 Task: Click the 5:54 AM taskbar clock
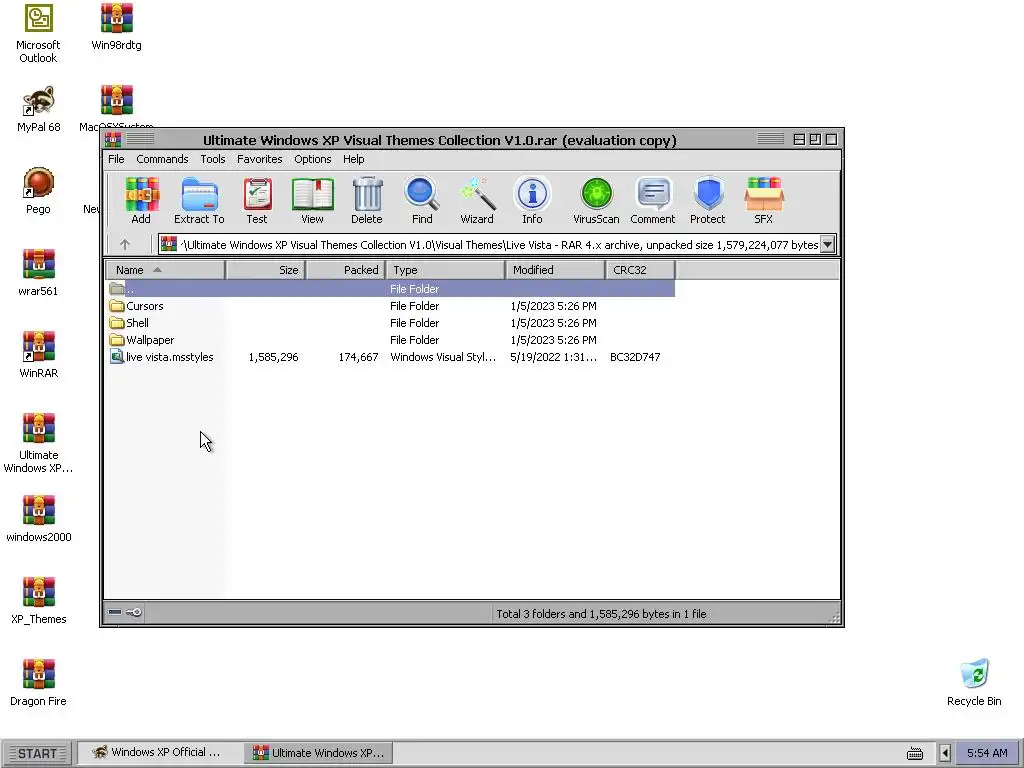pyautogui.click(x=987, y=753)
